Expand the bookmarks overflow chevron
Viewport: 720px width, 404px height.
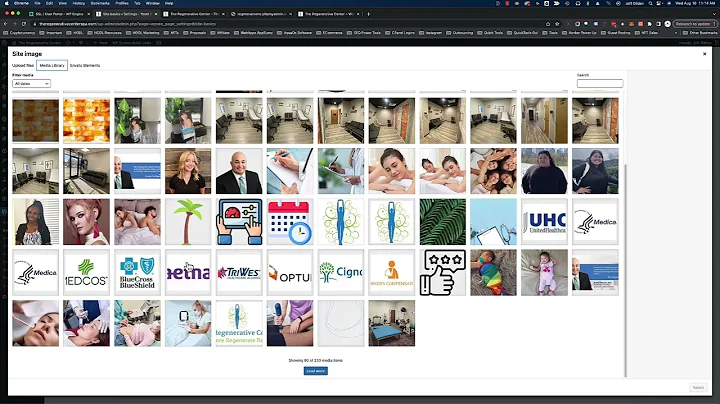(x=675, y=33)
